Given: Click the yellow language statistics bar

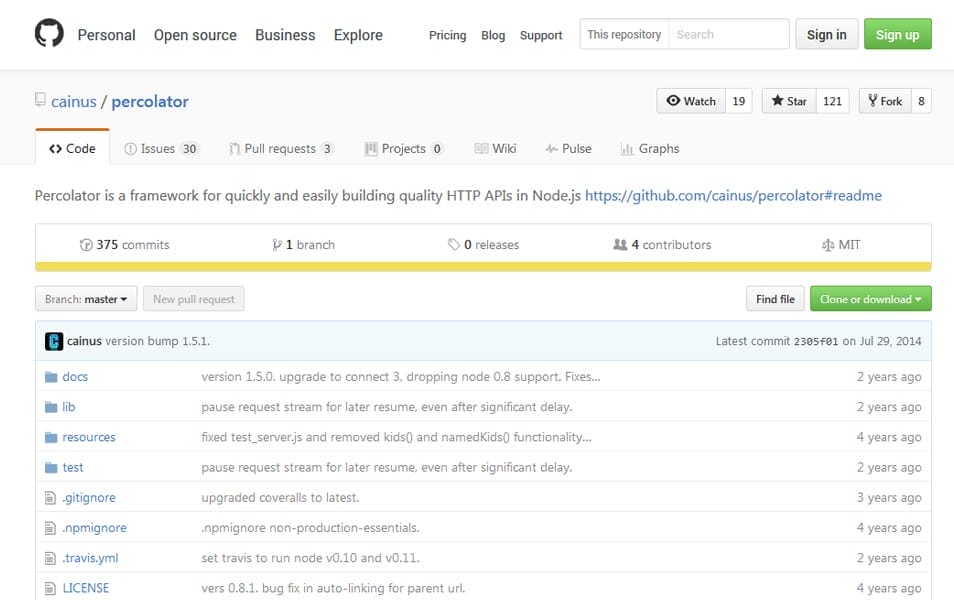Looking at the screenshot, I should [x=477, y=266].
